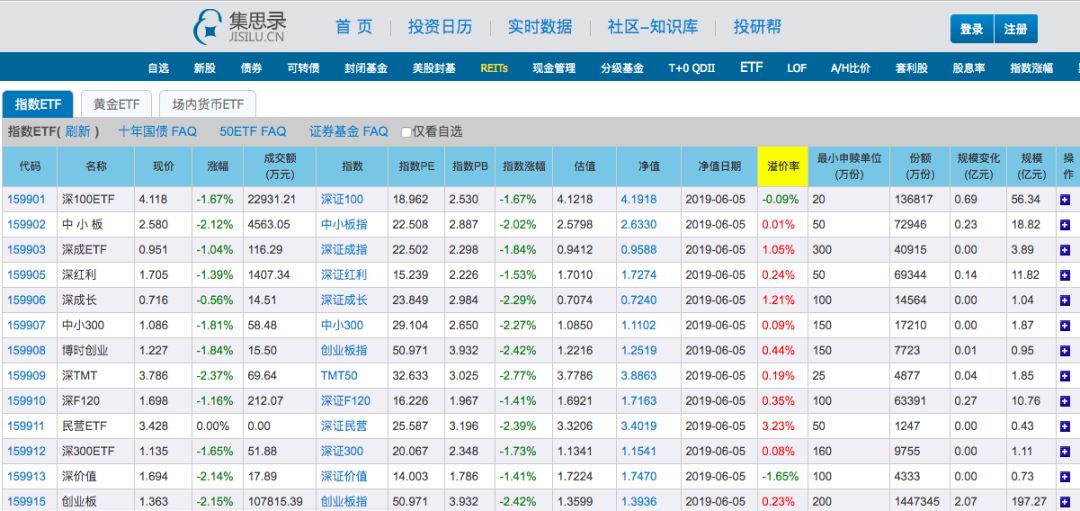Image resolution: width=1080 pixels, height=511 pixels.
Task: Sort by the 规模变化 column header
Action: point(979,166)
